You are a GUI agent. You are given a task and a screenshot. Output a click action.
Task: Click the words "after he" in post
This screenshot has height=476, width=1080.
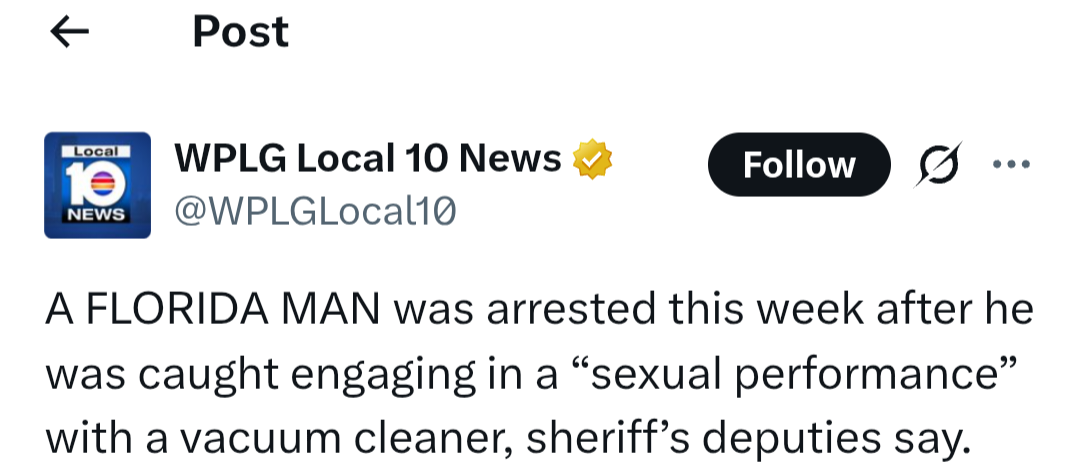tap(955, 309)
